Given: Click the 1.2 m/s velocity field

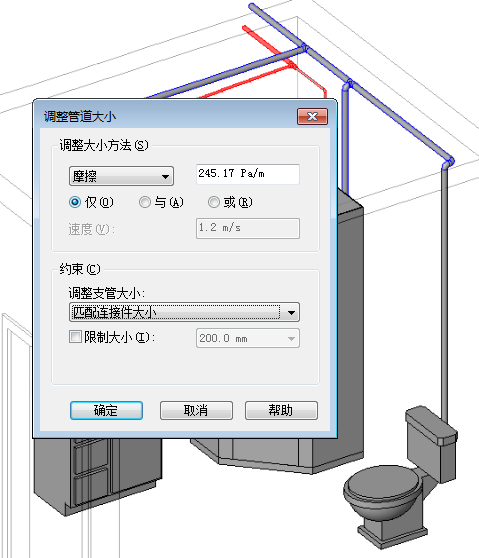Looking at the screenshot, I should coord(248,228).
